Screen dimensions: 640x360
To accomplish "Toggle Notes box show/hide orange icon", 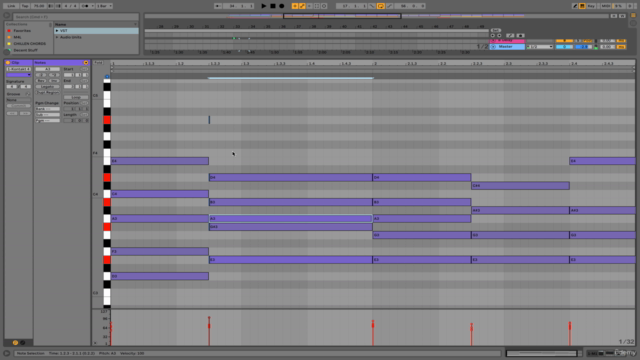I will point(86,62).
